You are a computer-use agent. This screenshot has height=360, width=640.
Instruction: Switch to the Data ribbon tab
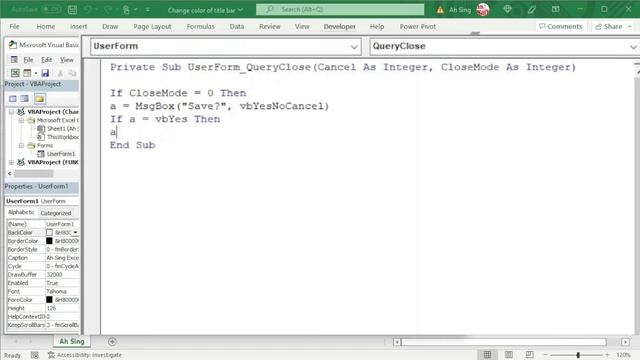(x=237, y=27)
